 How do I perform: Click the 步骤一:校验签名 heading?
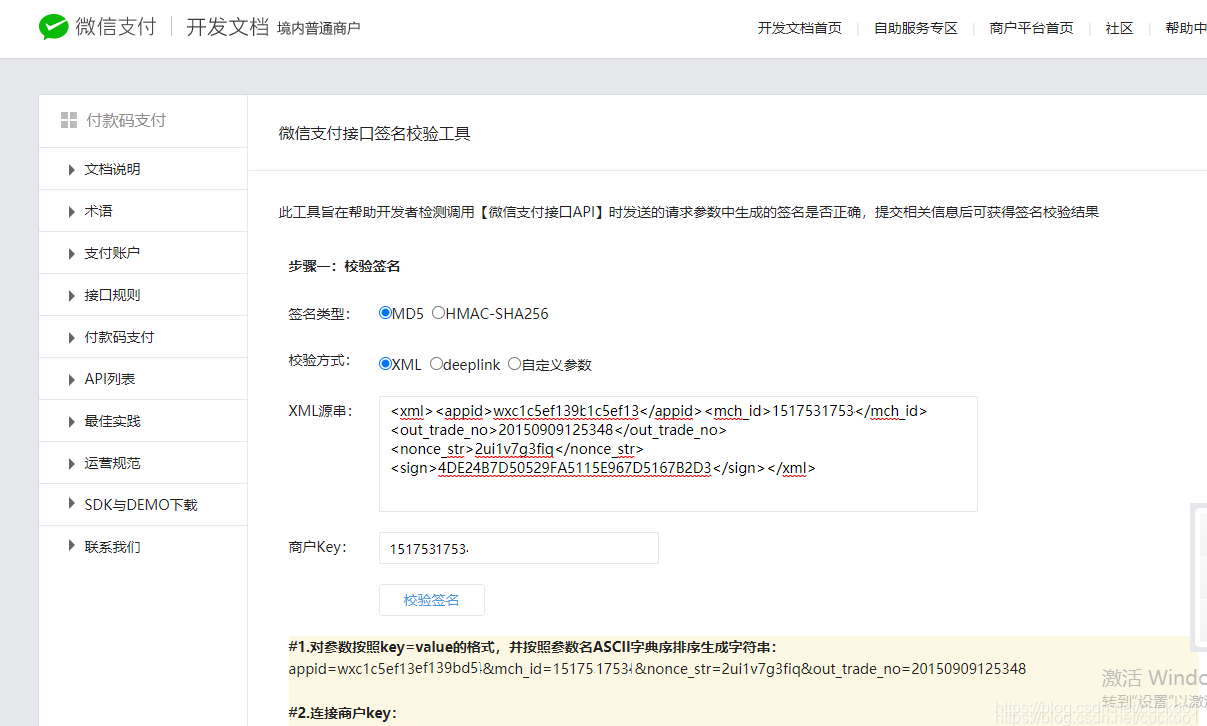point(344,266)
